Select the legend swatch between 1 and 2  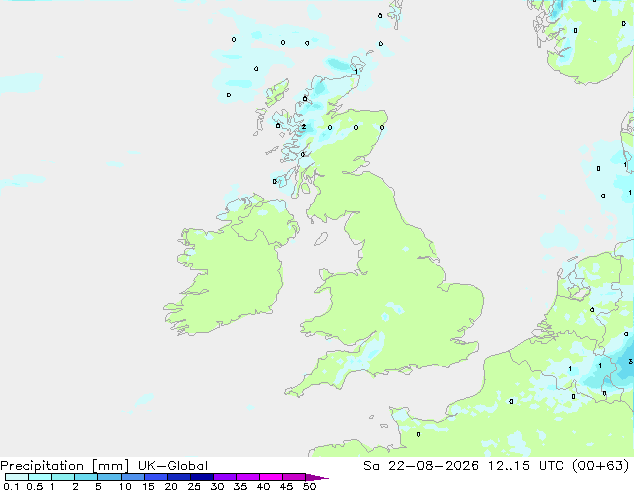63,477
